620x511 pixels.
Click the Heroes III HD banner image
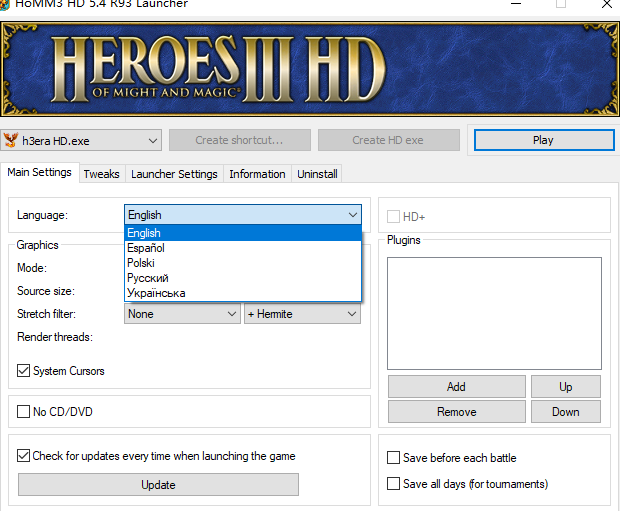(x=310, y=69)
